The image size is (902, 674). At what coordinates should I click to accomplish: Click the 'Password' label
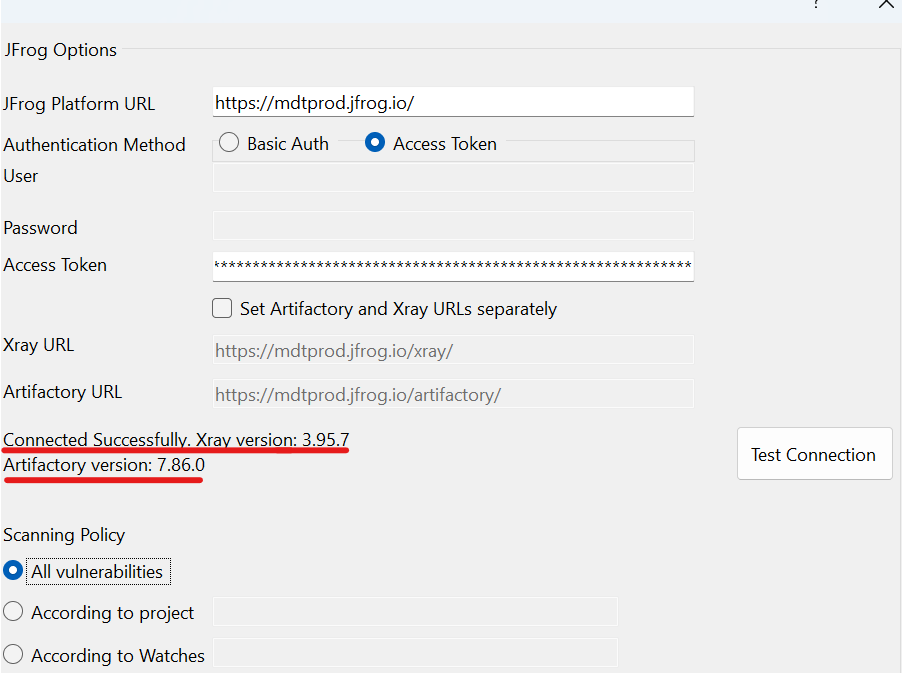point(40,228)
